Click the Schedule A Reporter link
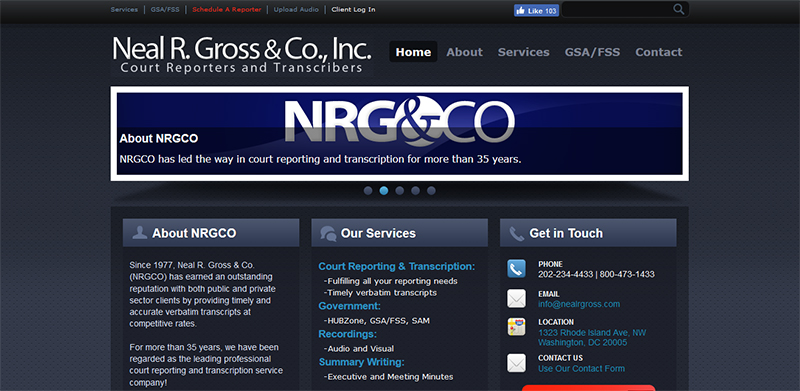 [x=227, y=10]
